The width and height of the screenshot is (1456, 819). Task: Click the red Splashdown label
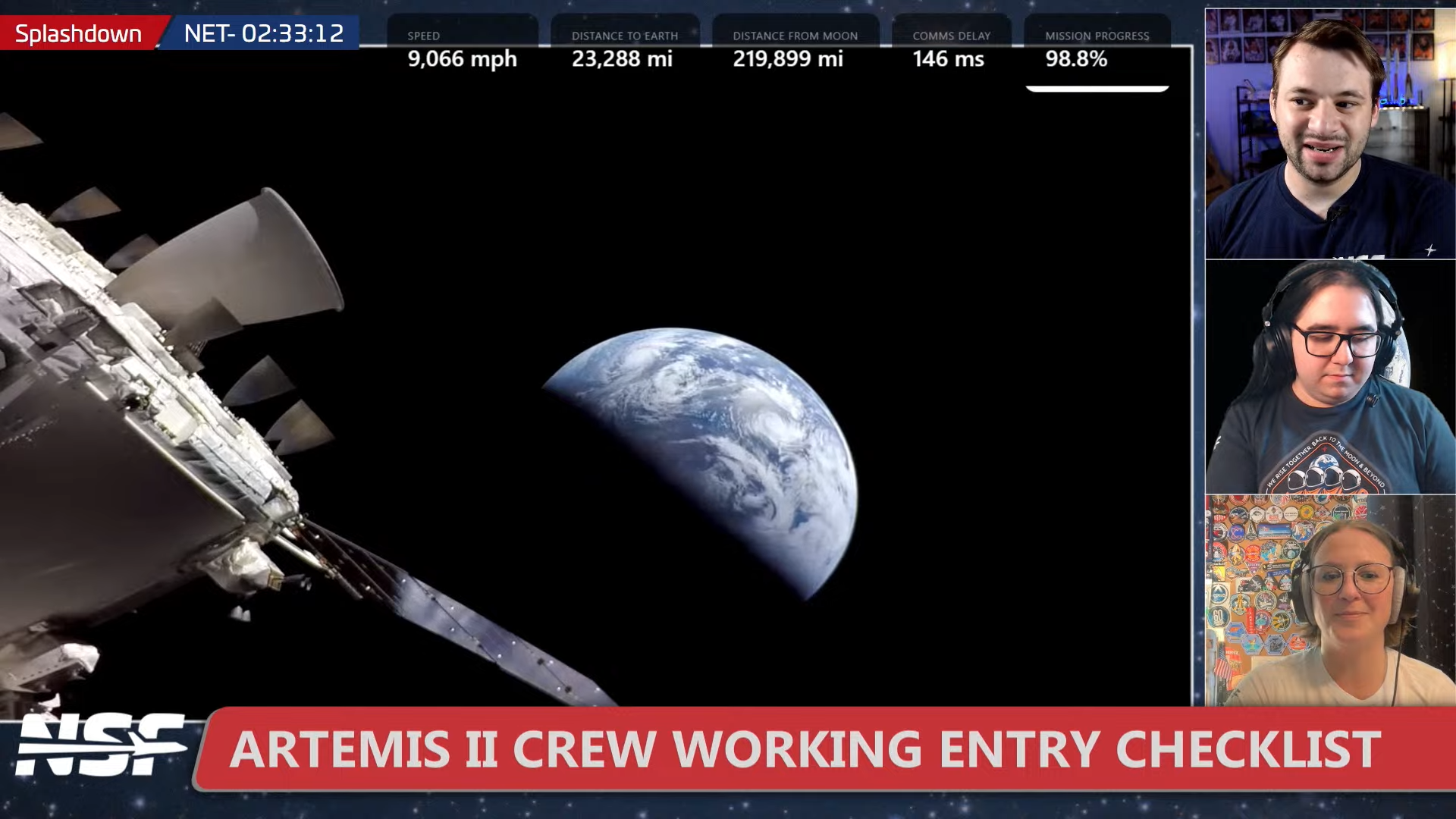[x=78, y=33]
